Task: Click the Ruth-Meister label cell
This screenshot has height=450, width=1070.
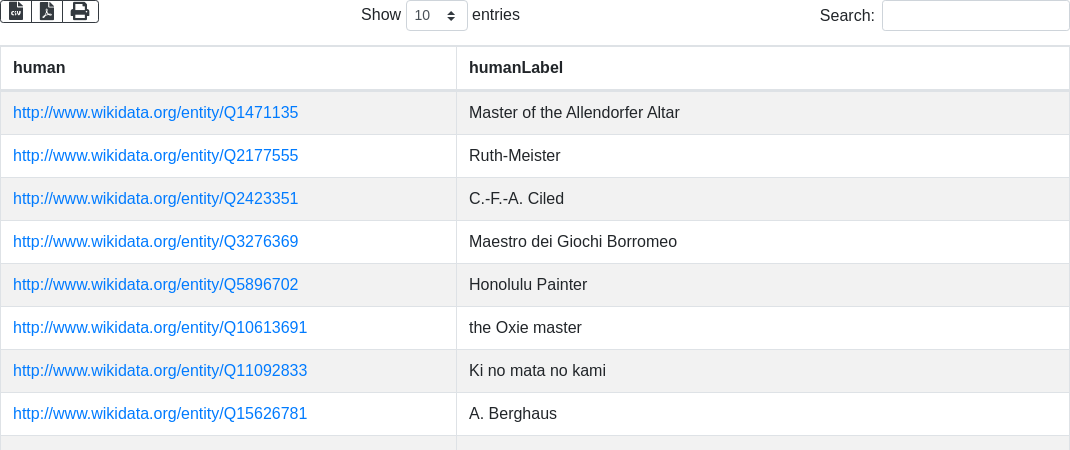Action: point(515,156)
